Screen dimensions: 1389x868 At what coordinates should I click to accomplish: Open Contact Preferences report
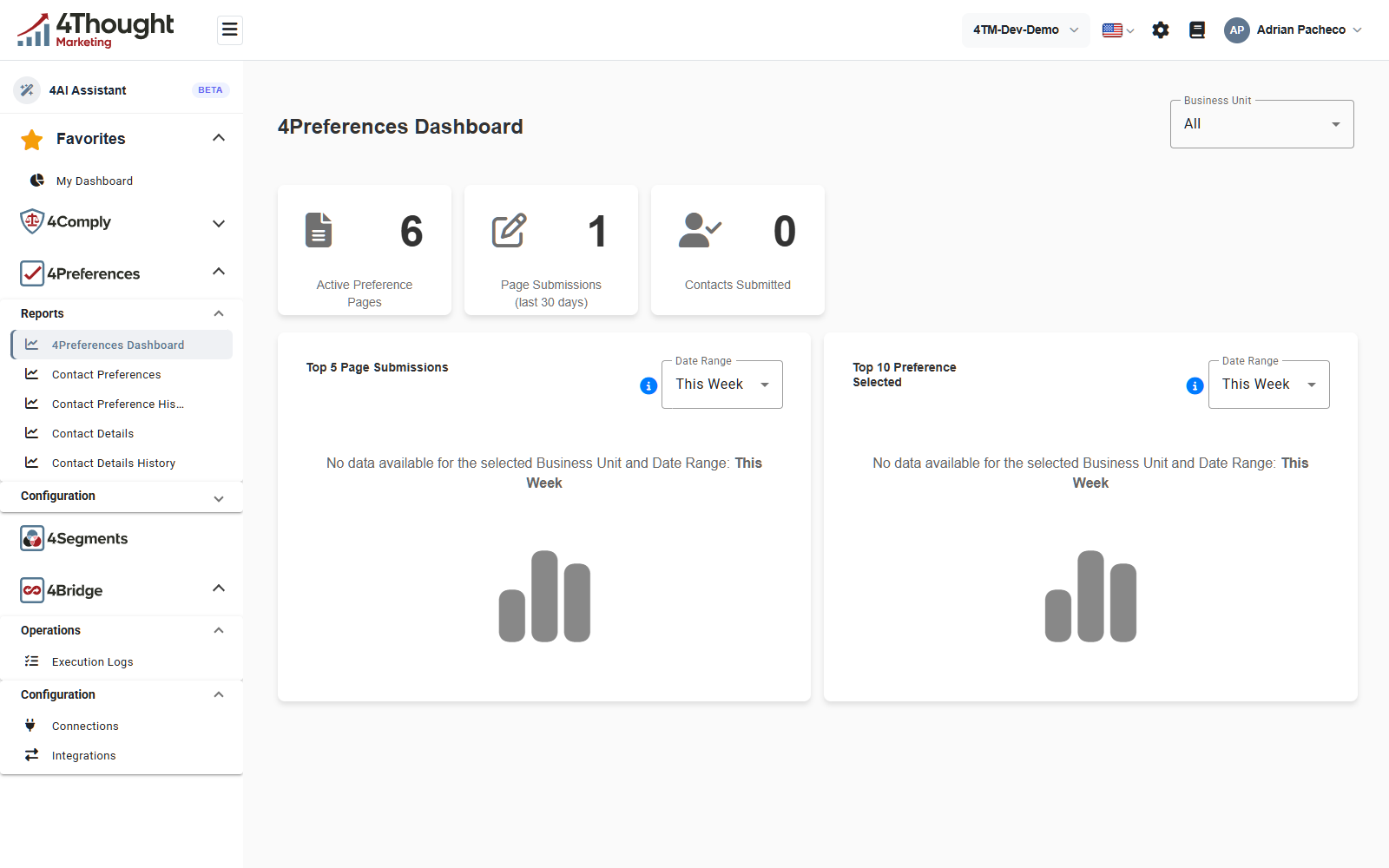[106, 374]
